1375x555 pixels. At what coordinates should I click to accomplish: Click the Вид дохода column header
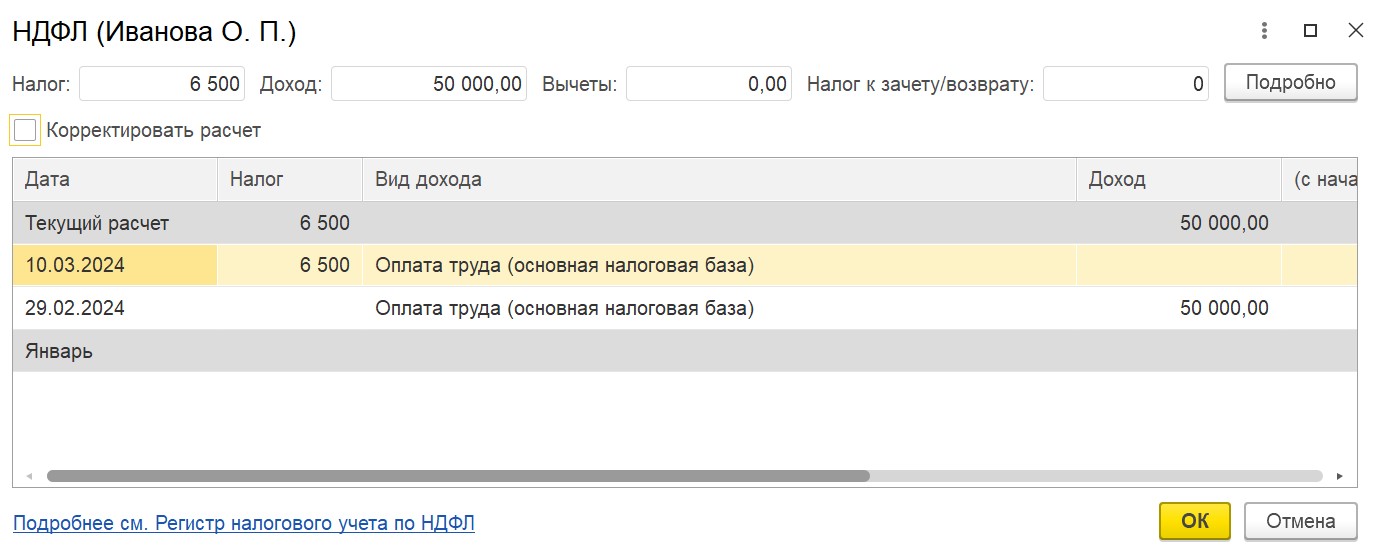[x=720, y=180]
